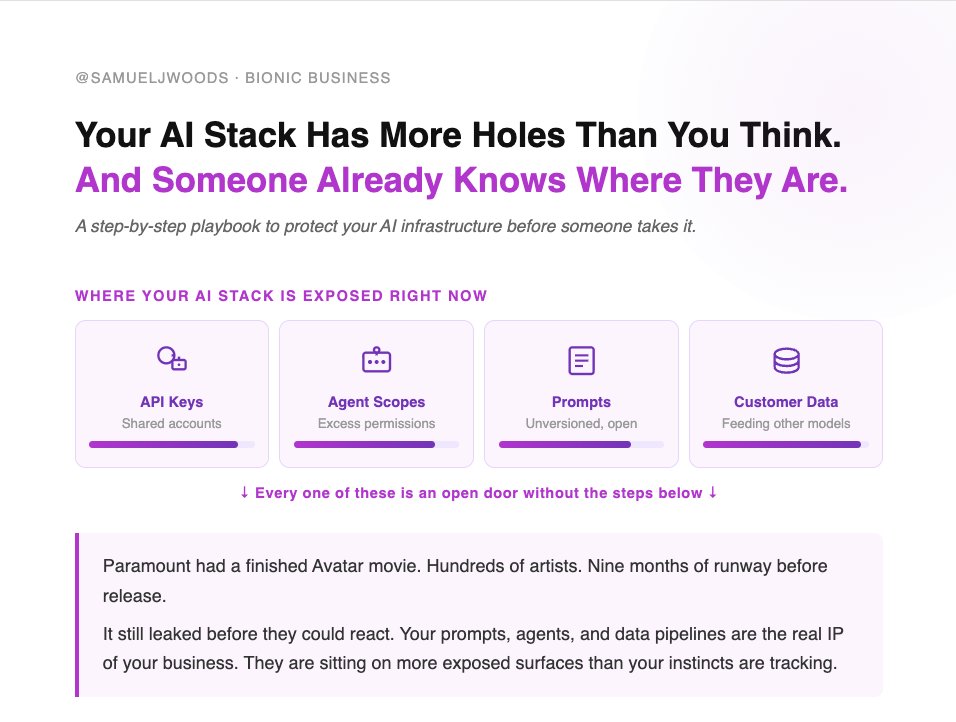Click the "Excess permissions" subtitle
Image resolution: width=956 pixels, height=722 pixels.
coord(376,423)
